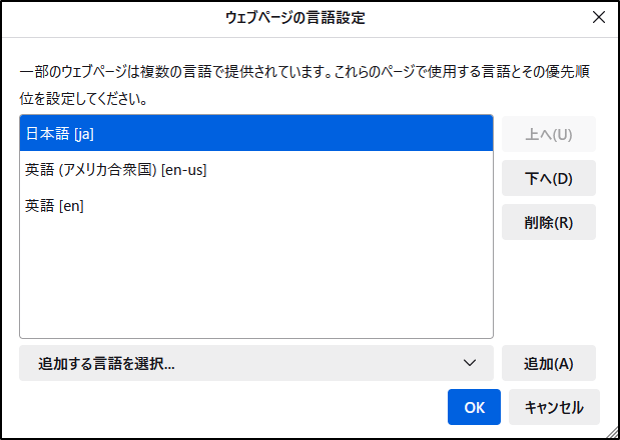Close the ウェブページの言語設定 dialog
This screenshot has height=440, width=620.
(x=599, y=17)
